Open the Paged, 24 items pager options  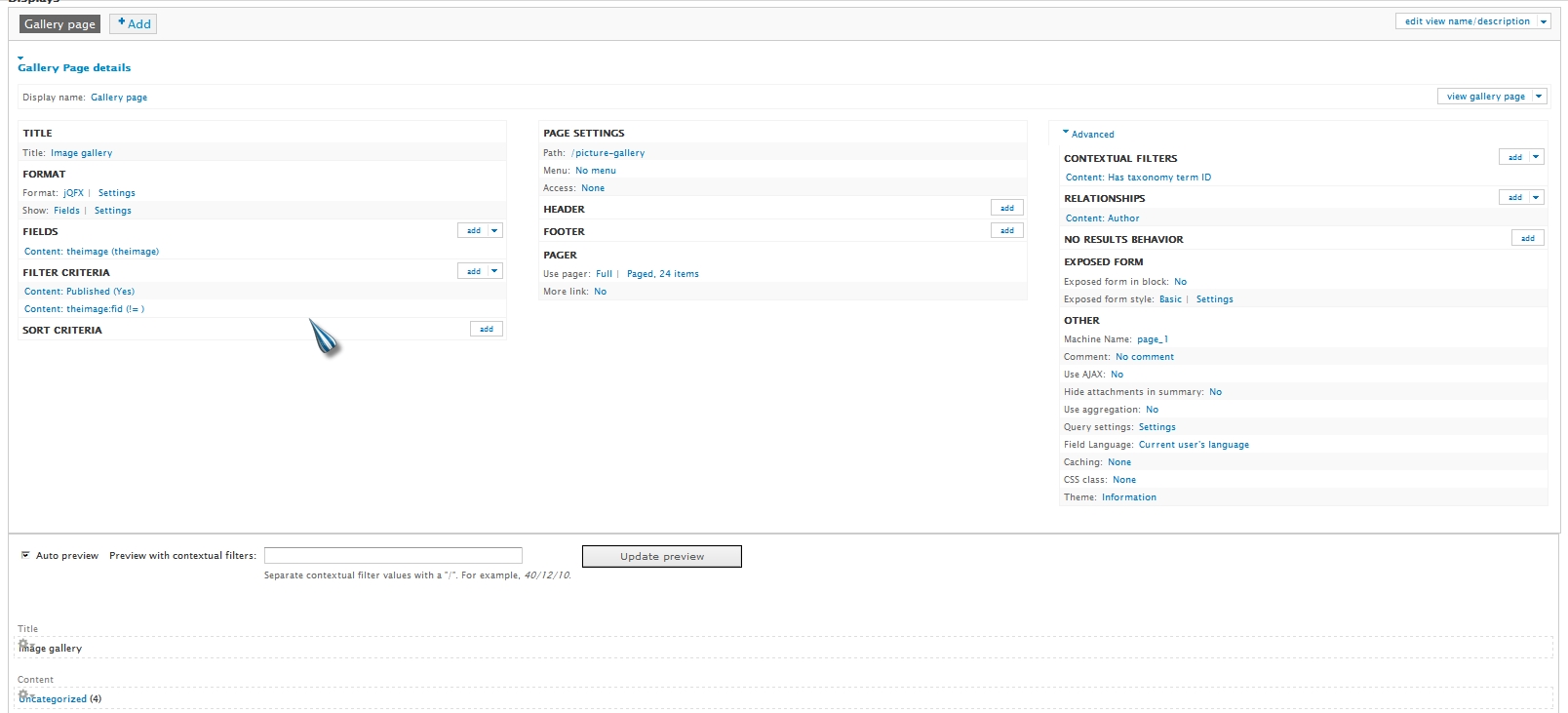point(663,274)
